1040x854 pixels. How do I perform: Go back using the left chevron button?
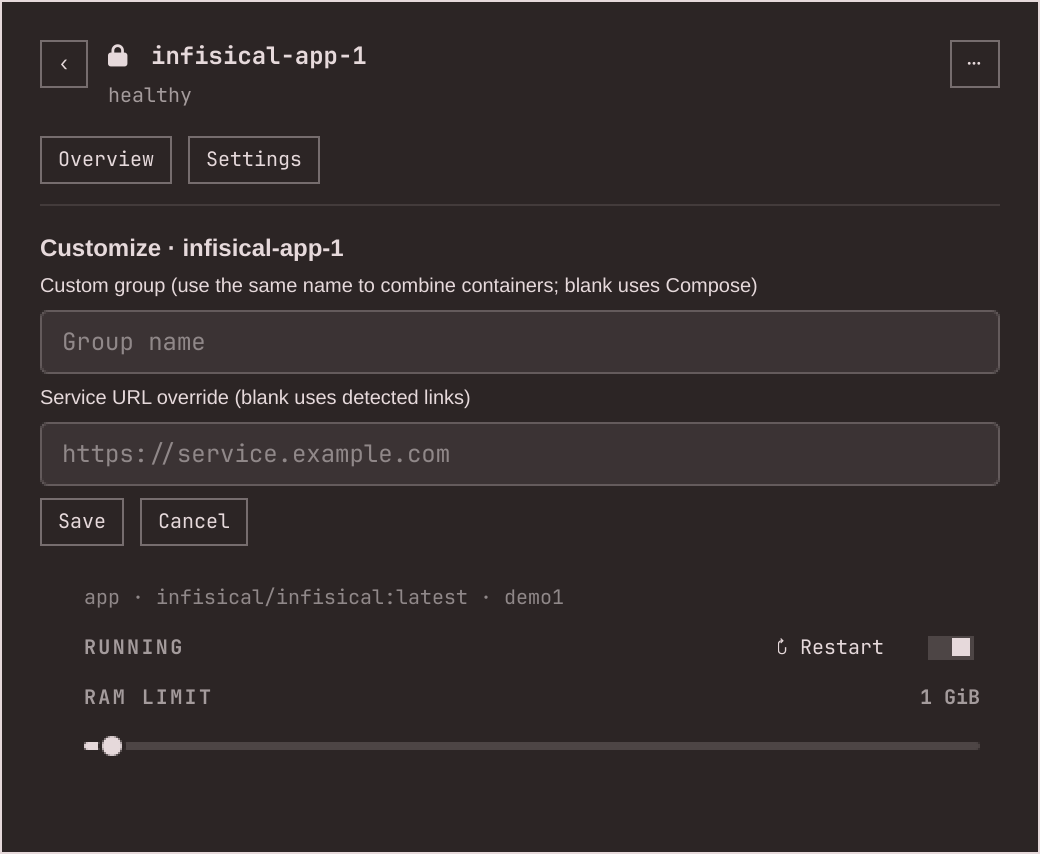click(64, 64)
